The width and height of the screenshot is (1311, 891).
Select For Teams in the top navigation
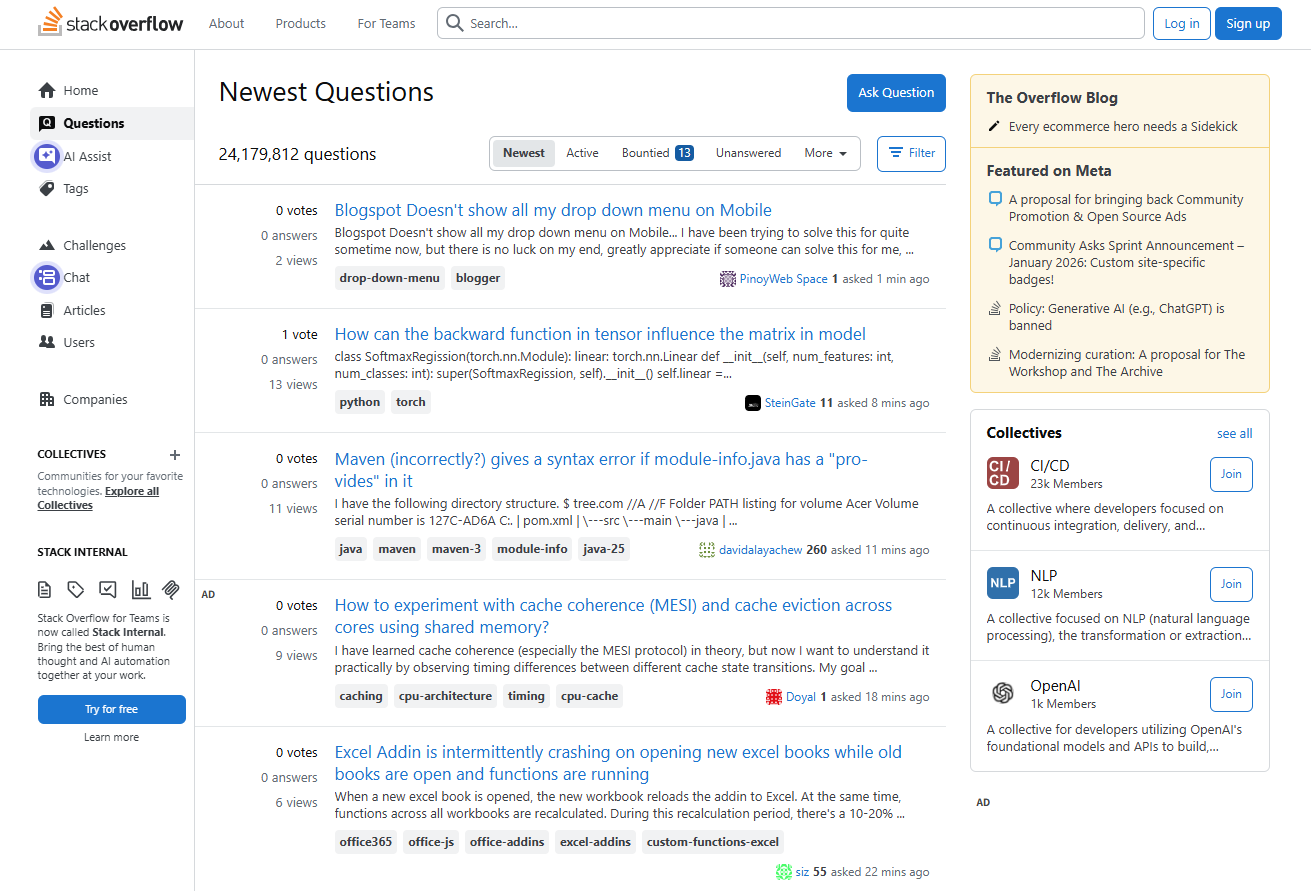[386, 23]
